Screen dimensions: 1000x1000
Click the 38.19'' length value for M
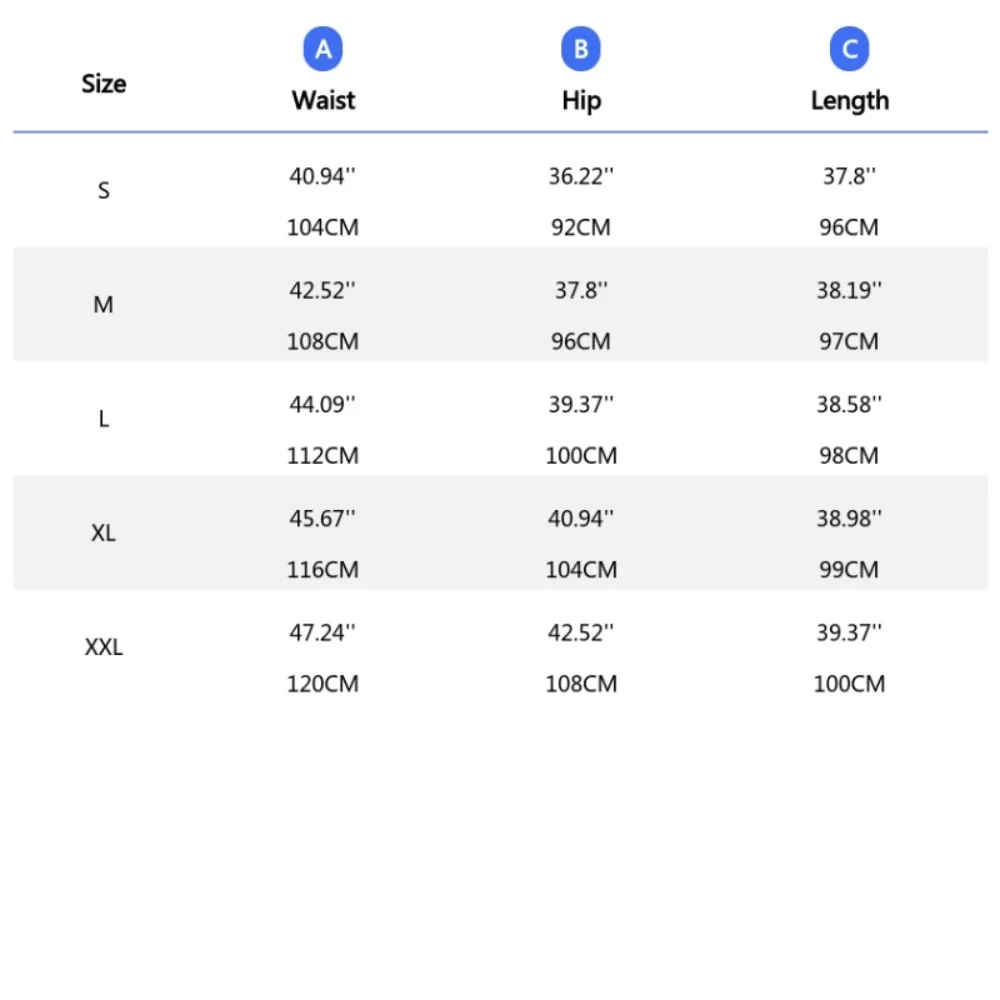point(849,291)
